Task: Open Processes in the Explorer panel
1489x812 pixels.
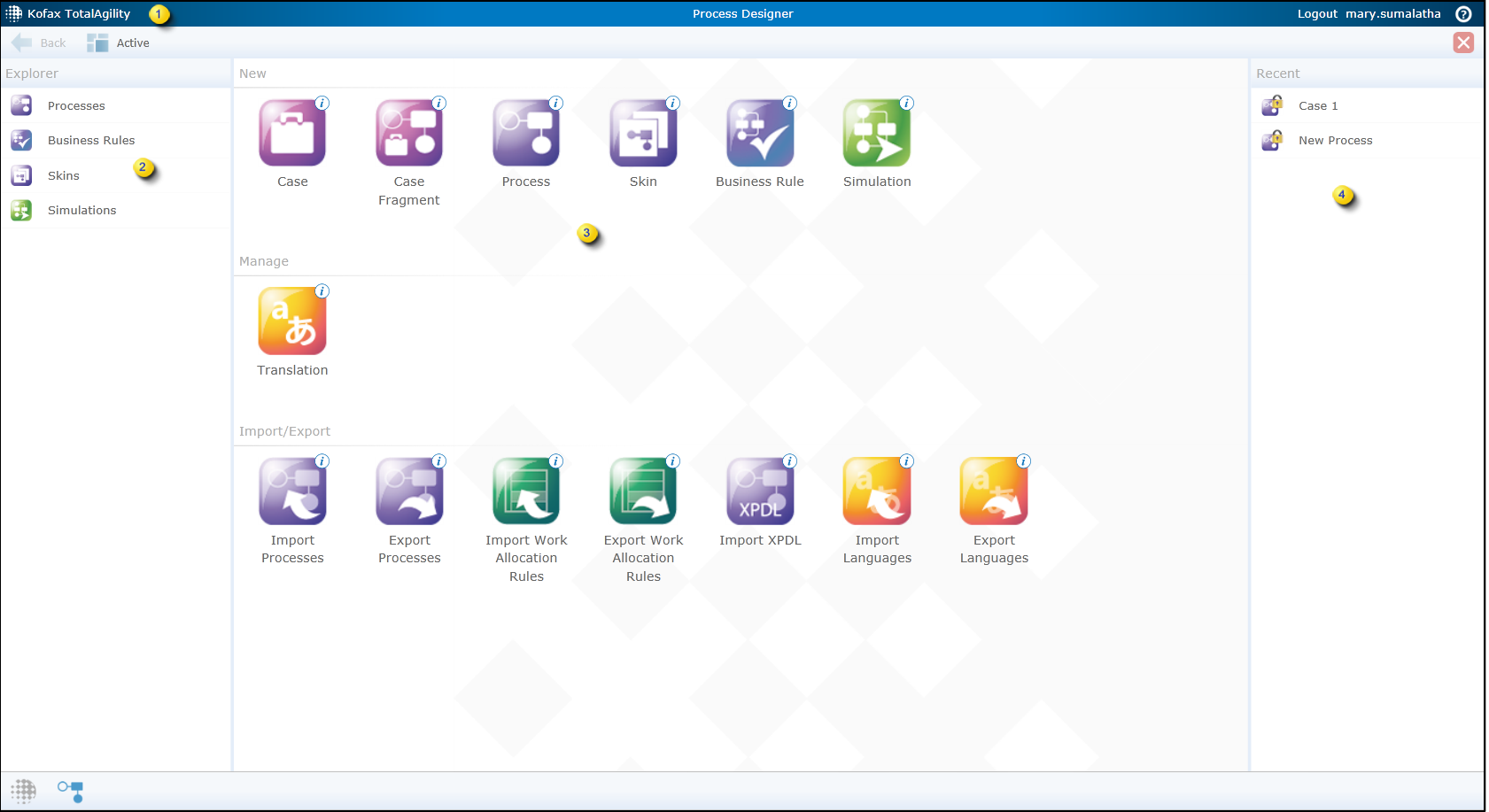Action: (76, 105)
